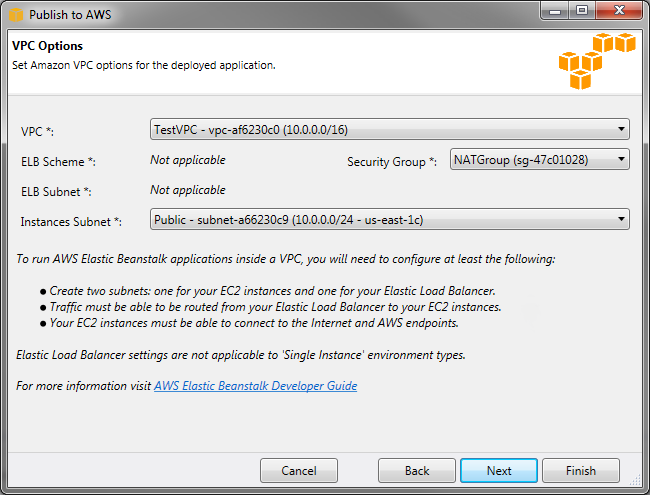Proceed with the Next button
Viewport: 650px width, 495px height.
[499, 470]
